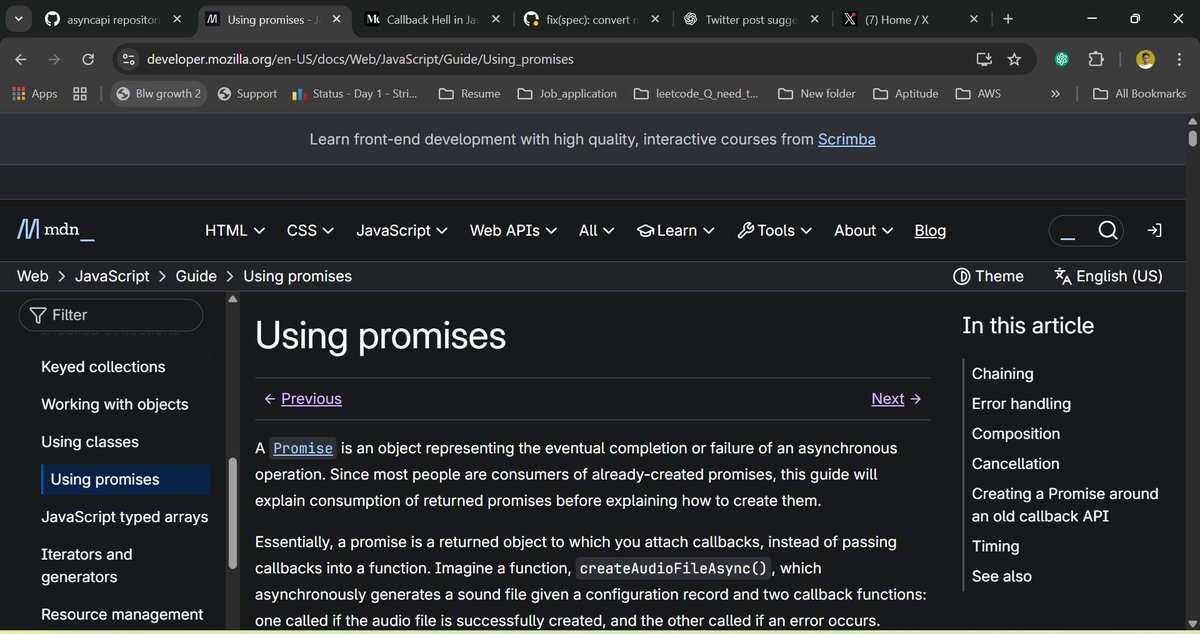Show more bookmarks with the double chevron
Viewport: 1200px width, 634px height.
[1054, 93]
